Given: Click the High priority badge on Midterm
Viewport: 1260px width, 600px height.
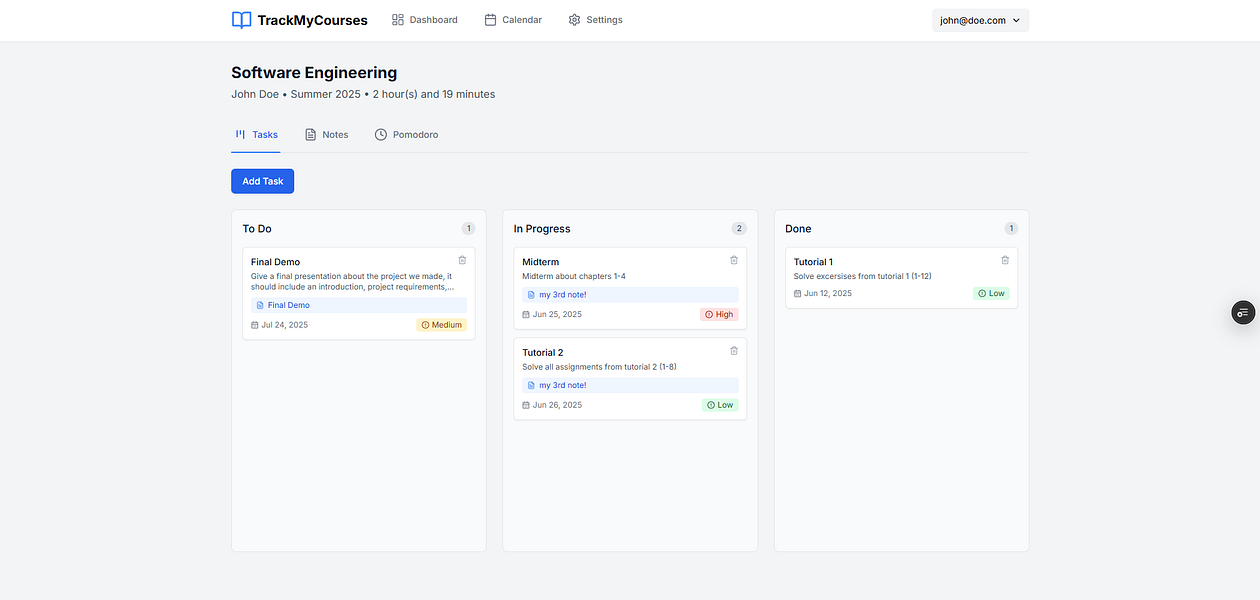Looking at the screenshot, I should tap(719, 314).
